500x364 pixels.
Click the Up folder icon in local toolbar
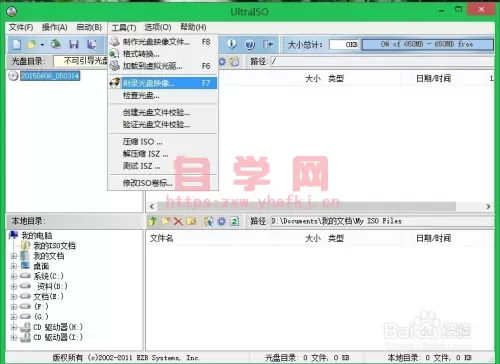click(x=153, y=221)
